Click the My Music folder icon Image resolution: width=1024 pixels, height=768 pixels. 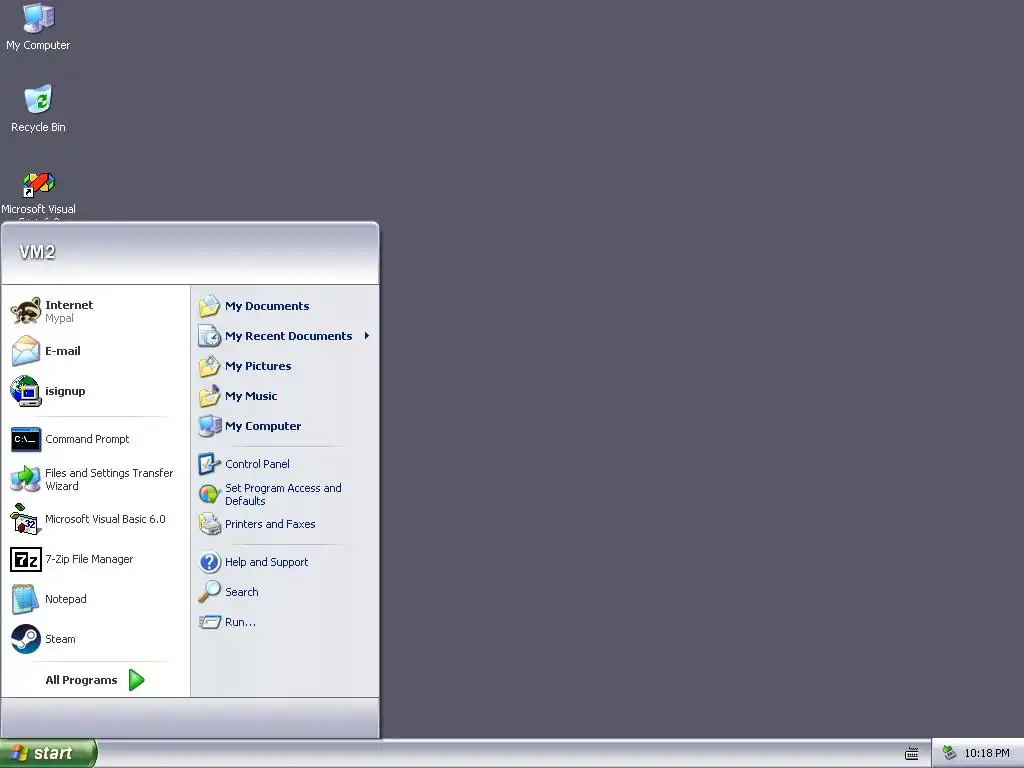(x=210, y=396)
